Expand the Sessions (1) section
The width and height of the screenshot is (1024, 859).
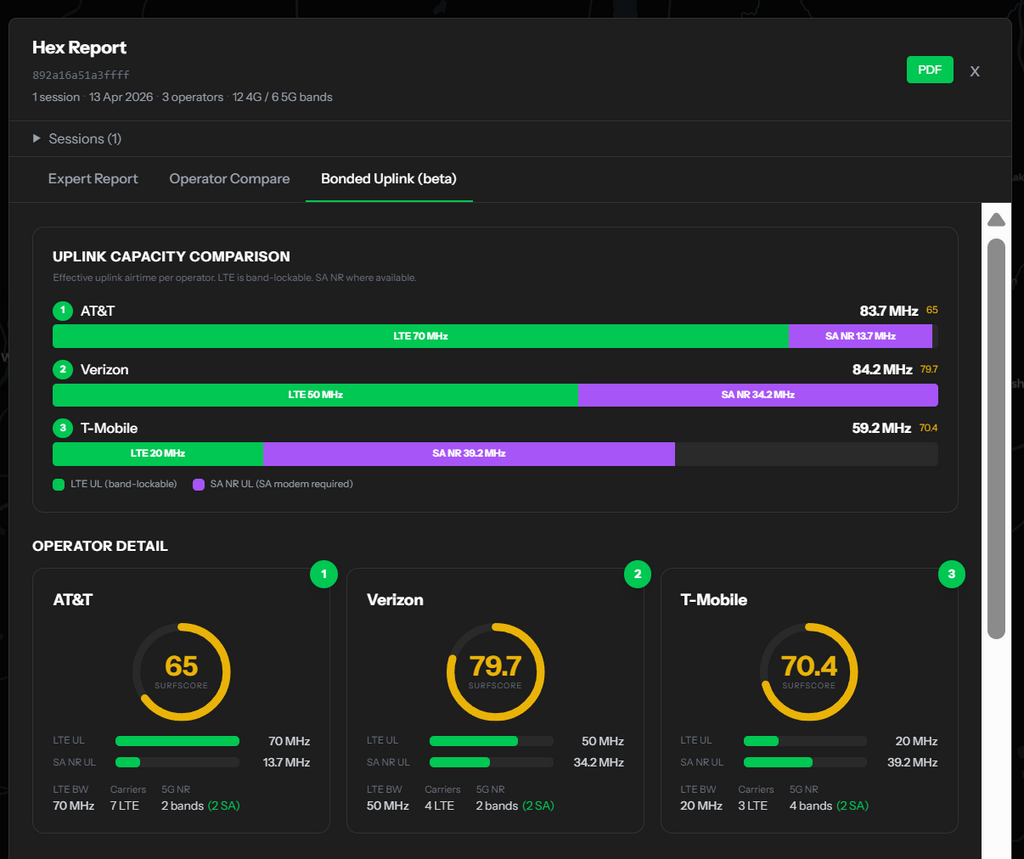77,138
